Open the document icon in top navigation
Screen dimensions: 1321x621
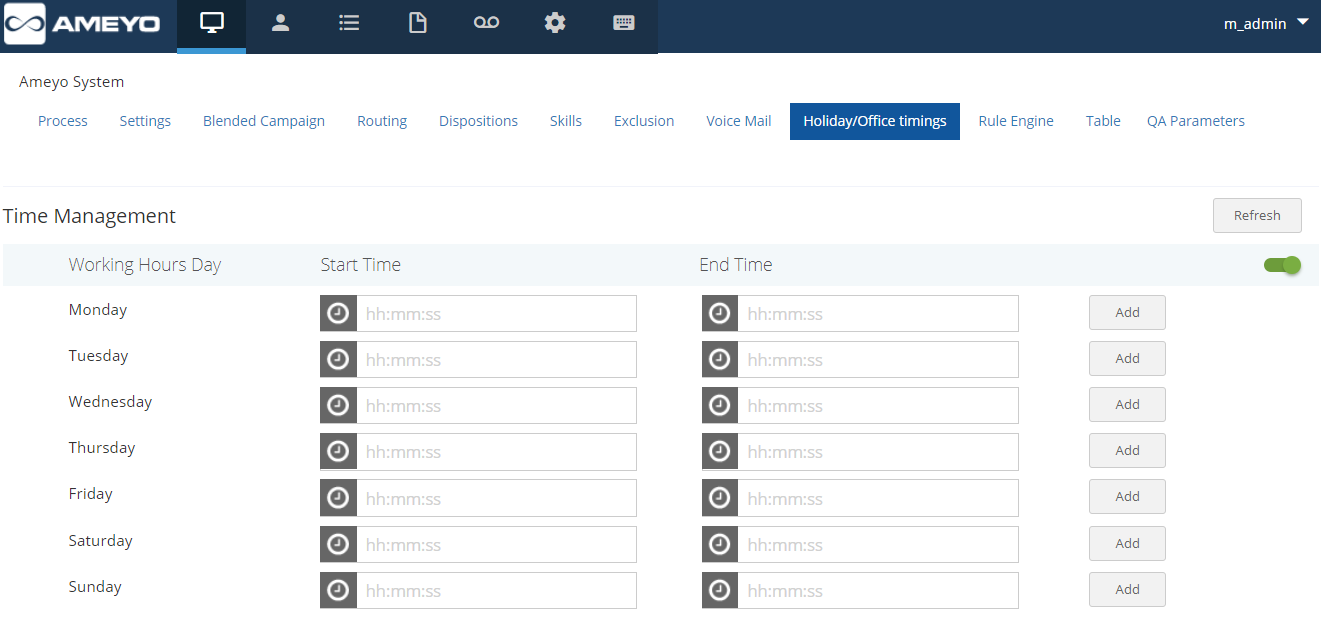coord(418,24)
